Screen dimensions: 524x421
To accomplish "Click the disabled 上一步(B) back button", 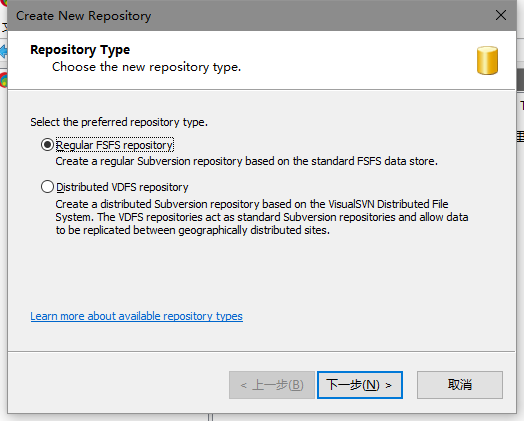I will (272, 385).
